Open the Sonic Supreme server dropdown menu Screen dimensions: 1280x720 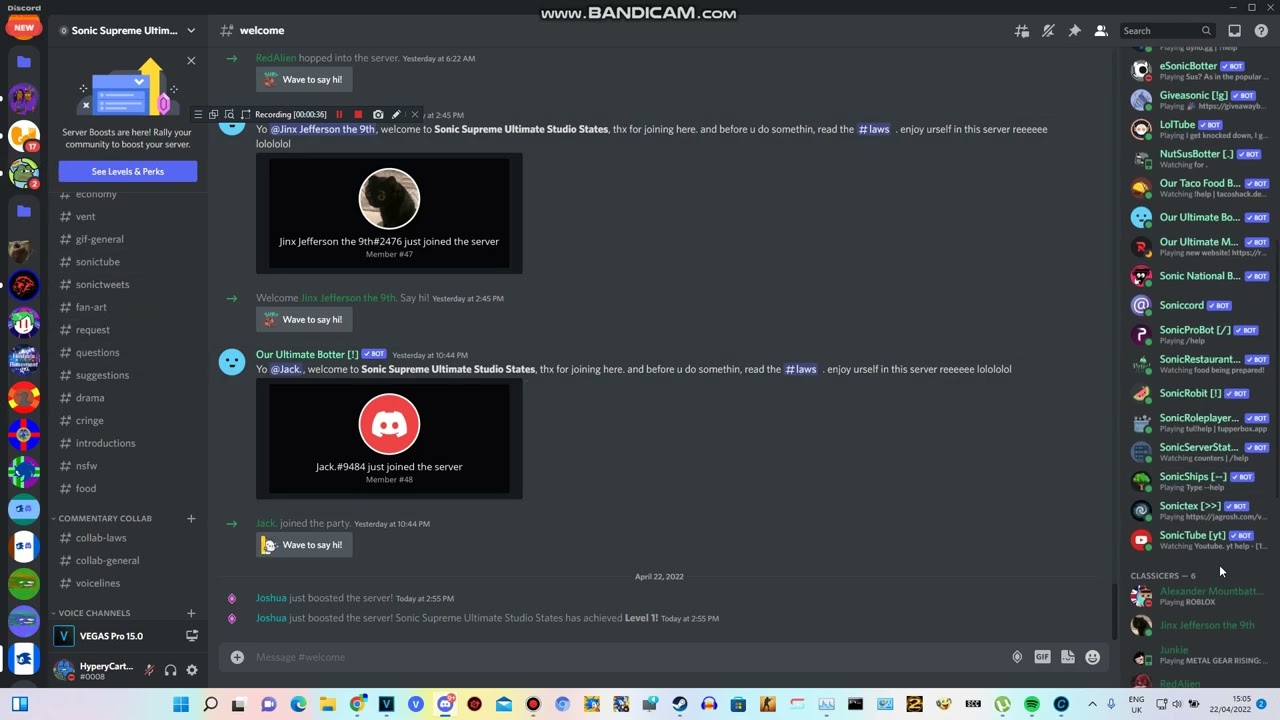coord(191,31)
